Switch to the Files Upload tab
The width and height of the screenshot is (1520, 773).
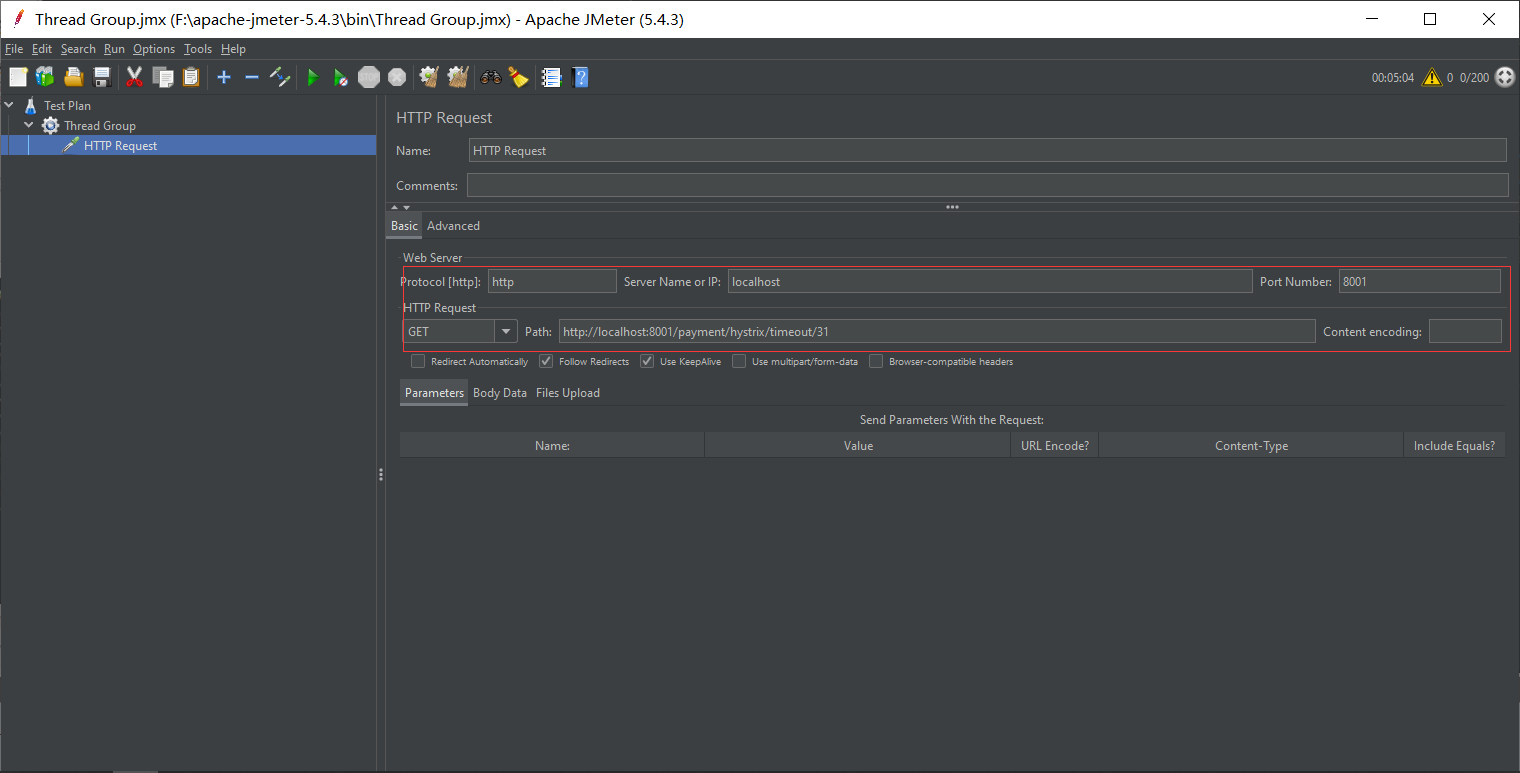click(x=568, y=393)
